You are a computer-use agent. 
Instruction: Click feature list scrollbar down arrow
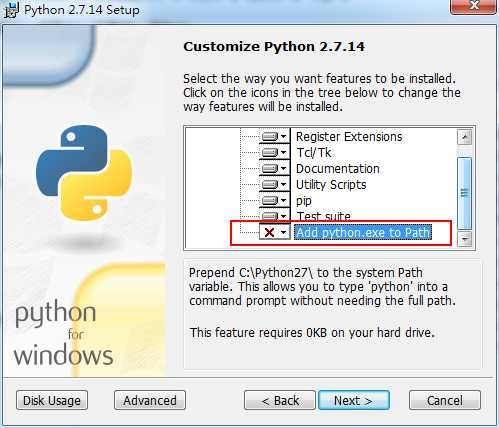[x=465, y=239]
